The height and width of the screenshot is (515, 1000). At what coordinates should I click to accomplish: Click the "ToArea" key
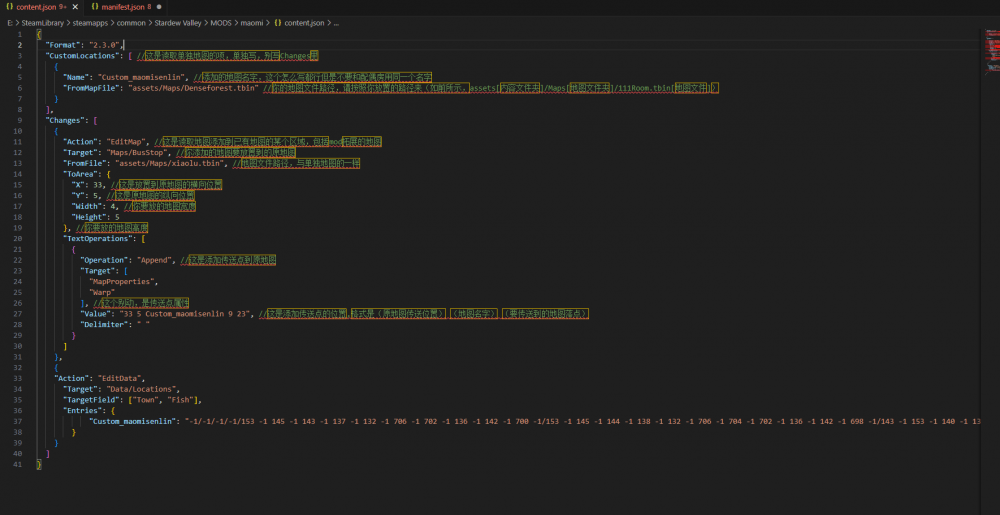pos(80,173)
